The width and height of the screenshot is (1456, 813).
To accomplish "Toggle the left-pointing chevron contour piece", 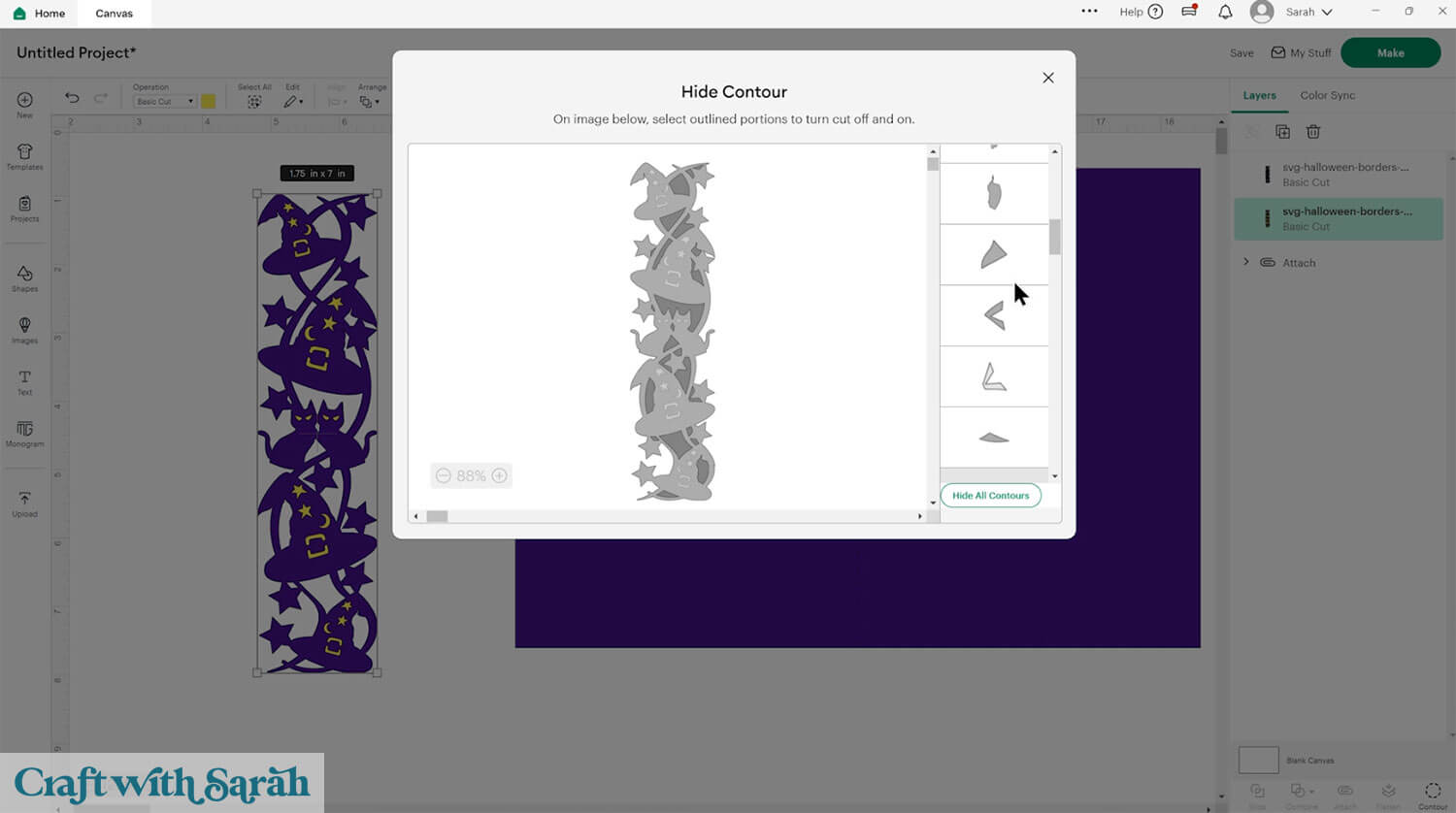I will [x=994, y=315].
